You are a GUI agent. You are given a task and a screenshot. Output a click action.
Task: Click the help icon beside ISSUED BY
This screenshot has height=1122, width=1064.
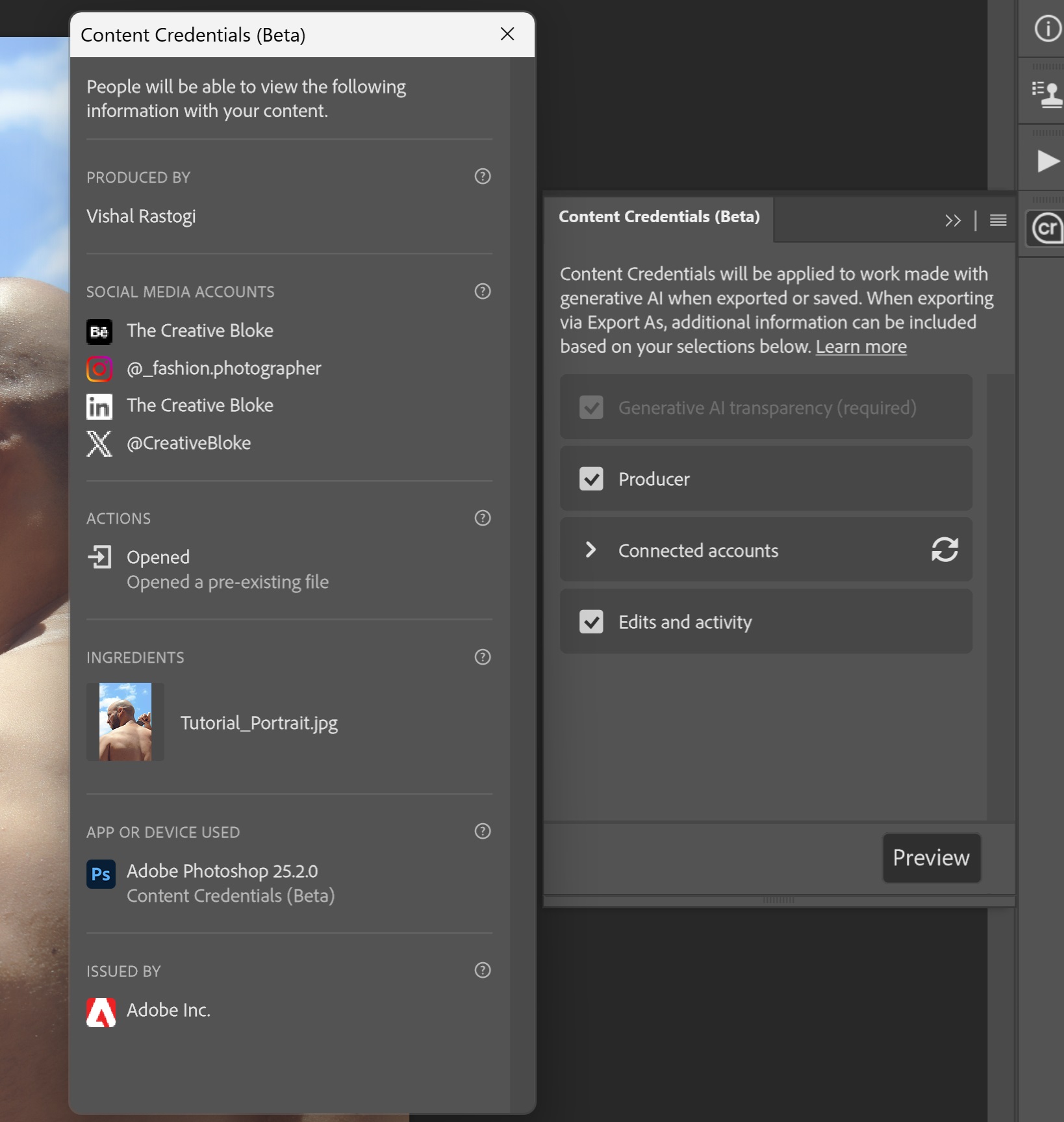click(x=482, y=971)
